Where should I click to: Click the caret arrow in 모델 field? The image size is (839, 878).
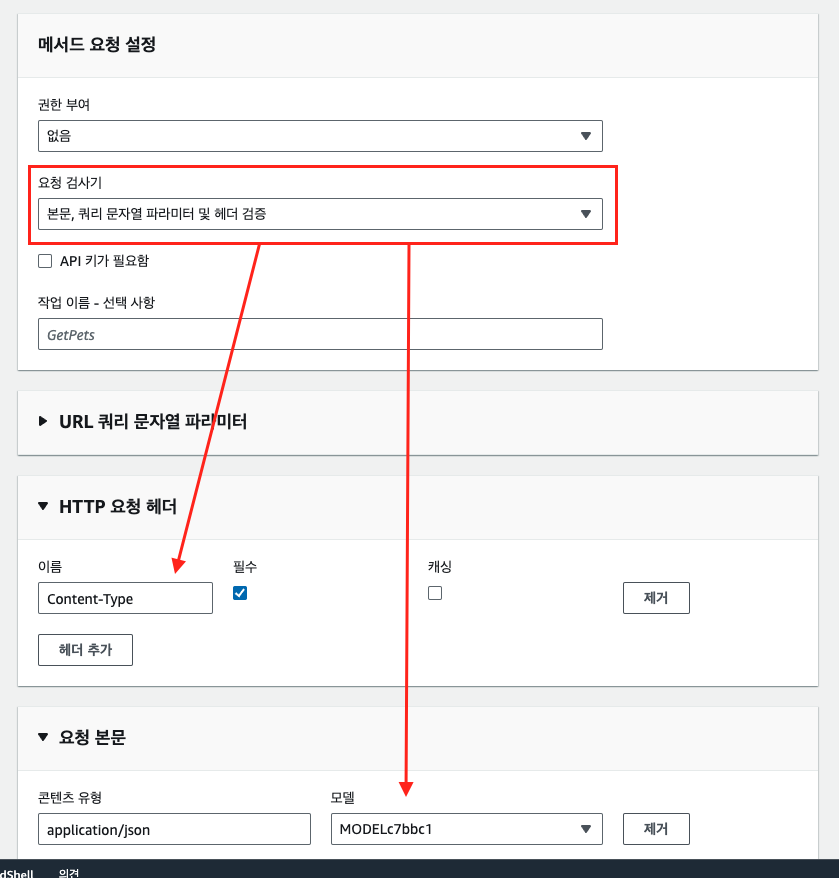[x=586, y=829]
